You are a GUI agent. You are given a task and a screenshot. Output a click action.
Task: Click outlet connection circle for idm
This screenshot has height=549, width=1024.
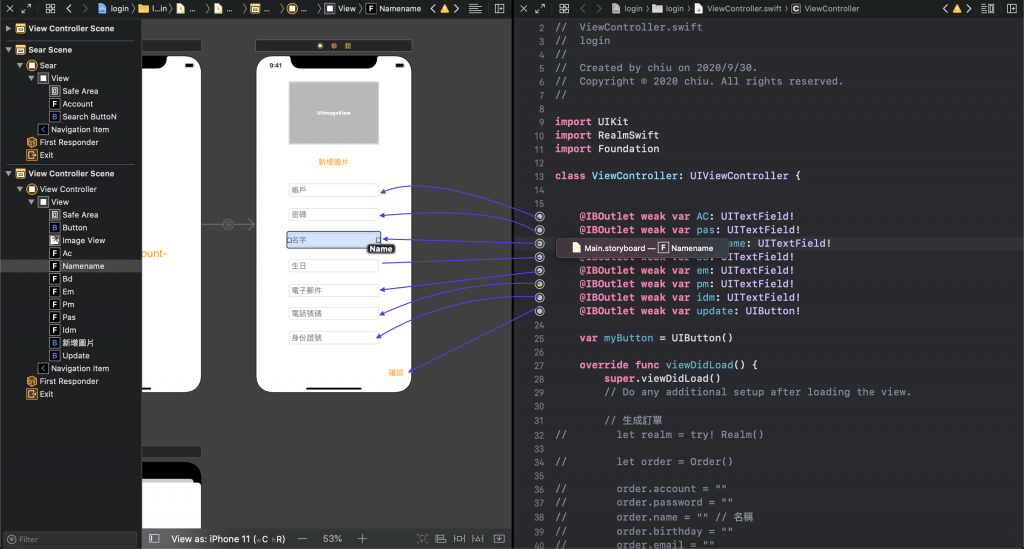coord(539,298)
